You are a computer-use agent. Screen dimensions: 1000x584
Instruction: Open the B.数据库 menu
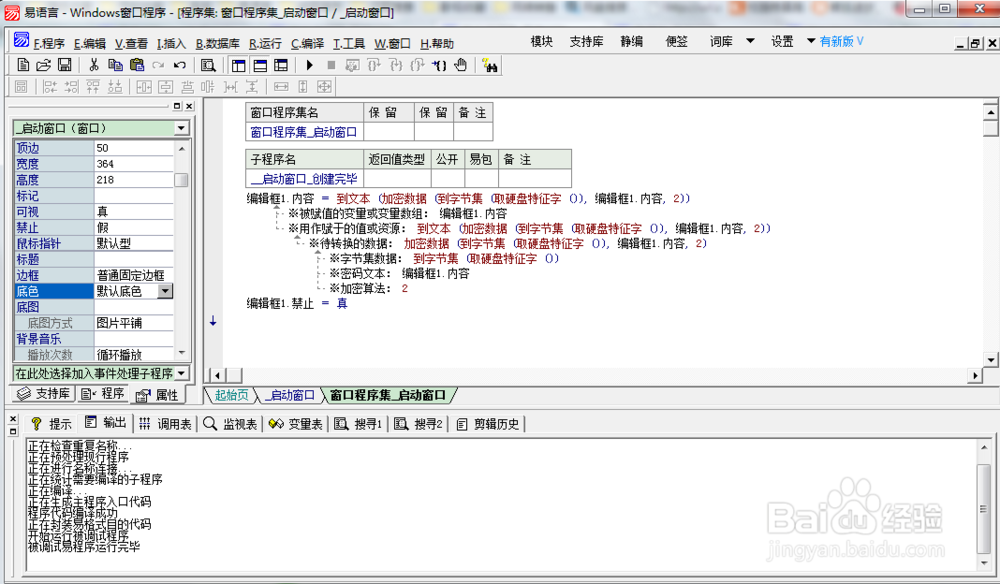pos(217,43)
